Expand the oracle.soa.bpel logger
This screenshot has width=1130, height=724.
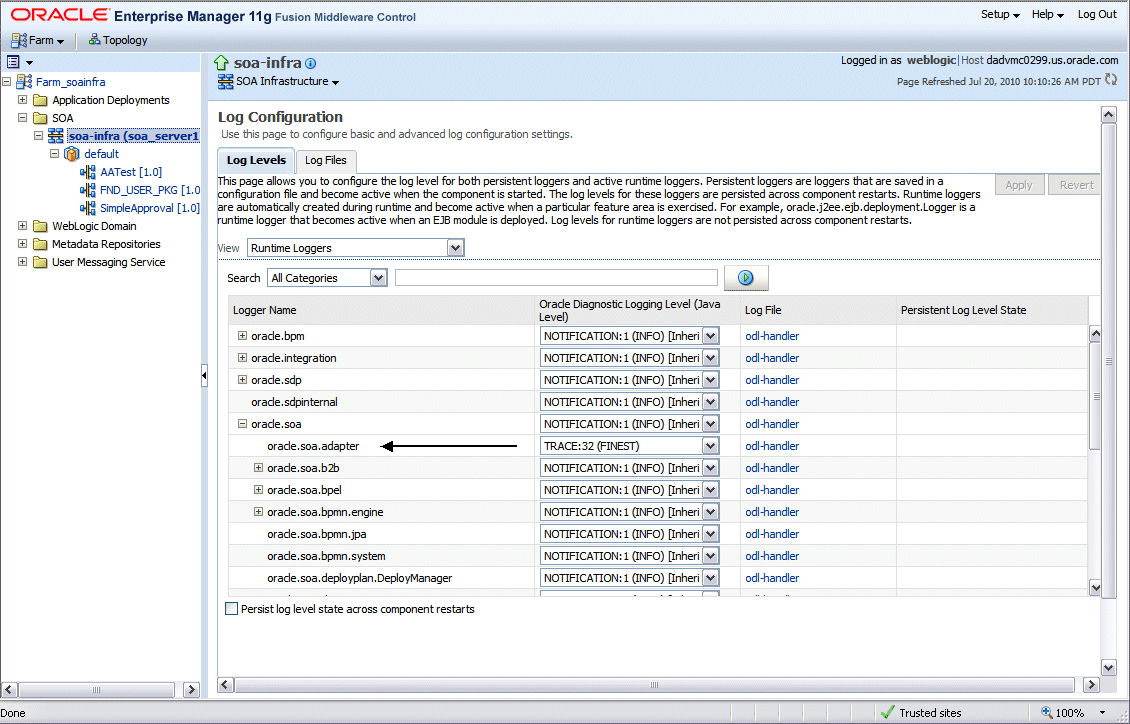(258, 490)
